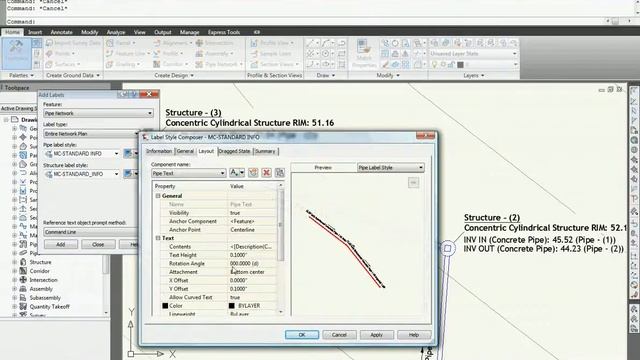
Task: Click OK in Label Style Composer
Action: (x=302, y=335)
